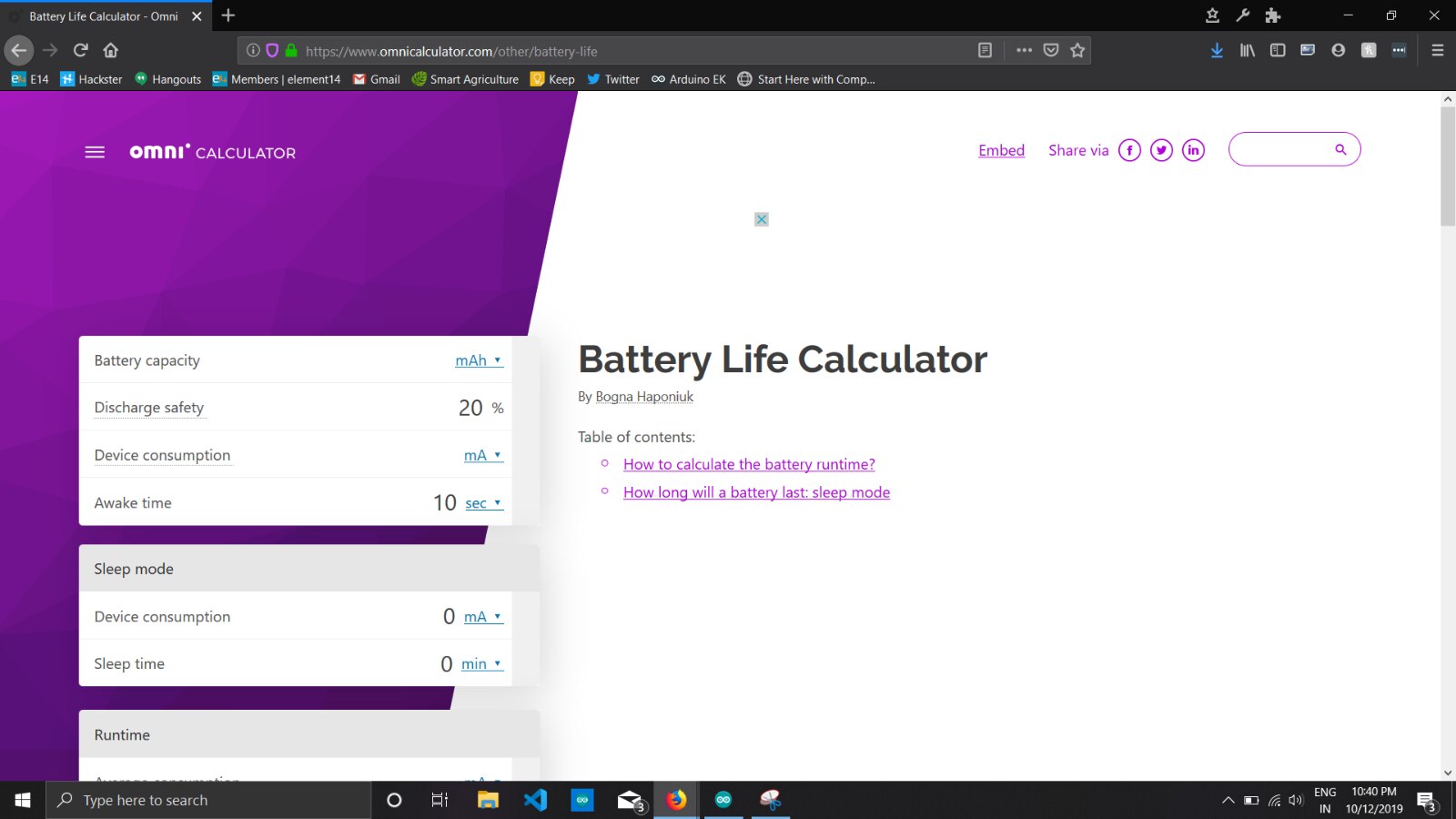Edit the Awake time value 10
The image size is (1456, 819).
tap(445, 502)
